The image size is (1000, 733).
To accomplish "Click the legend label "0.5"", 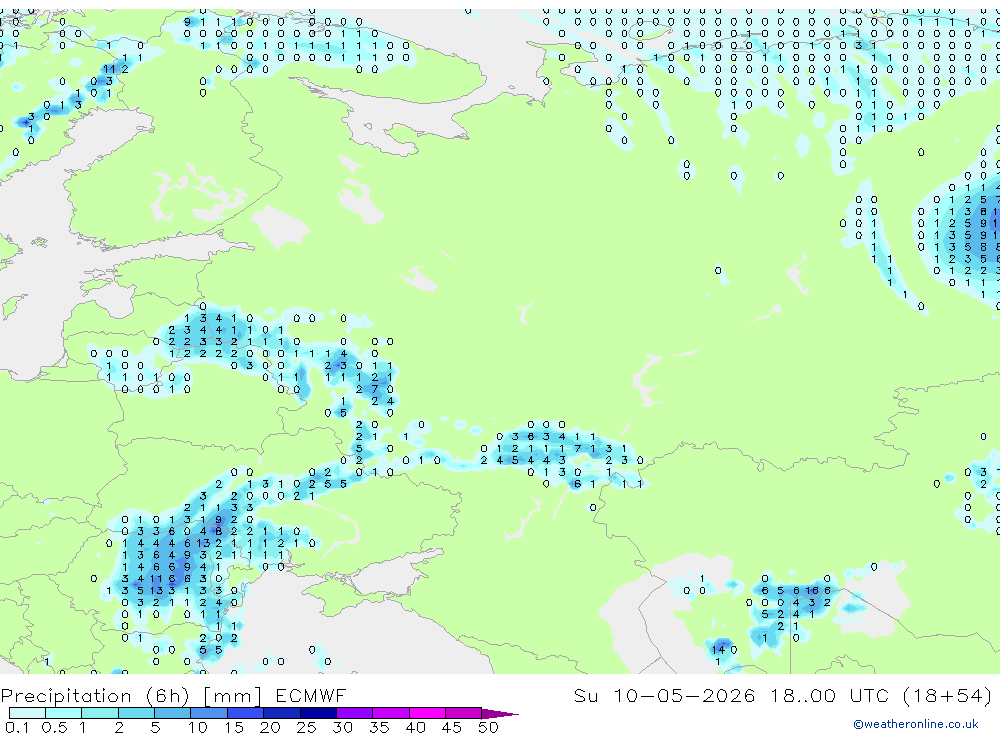I will coord(54,727).
